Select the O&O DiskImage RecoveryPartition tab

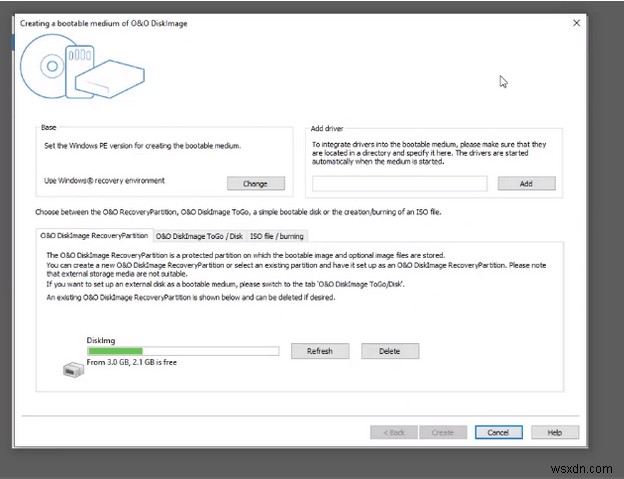tap(94, 236)
